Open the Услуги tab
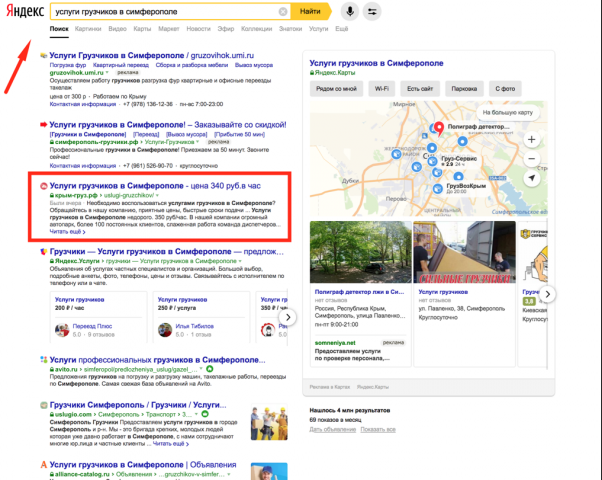Image resolution: width=602 pixels, height=480 pixels. 319,29
